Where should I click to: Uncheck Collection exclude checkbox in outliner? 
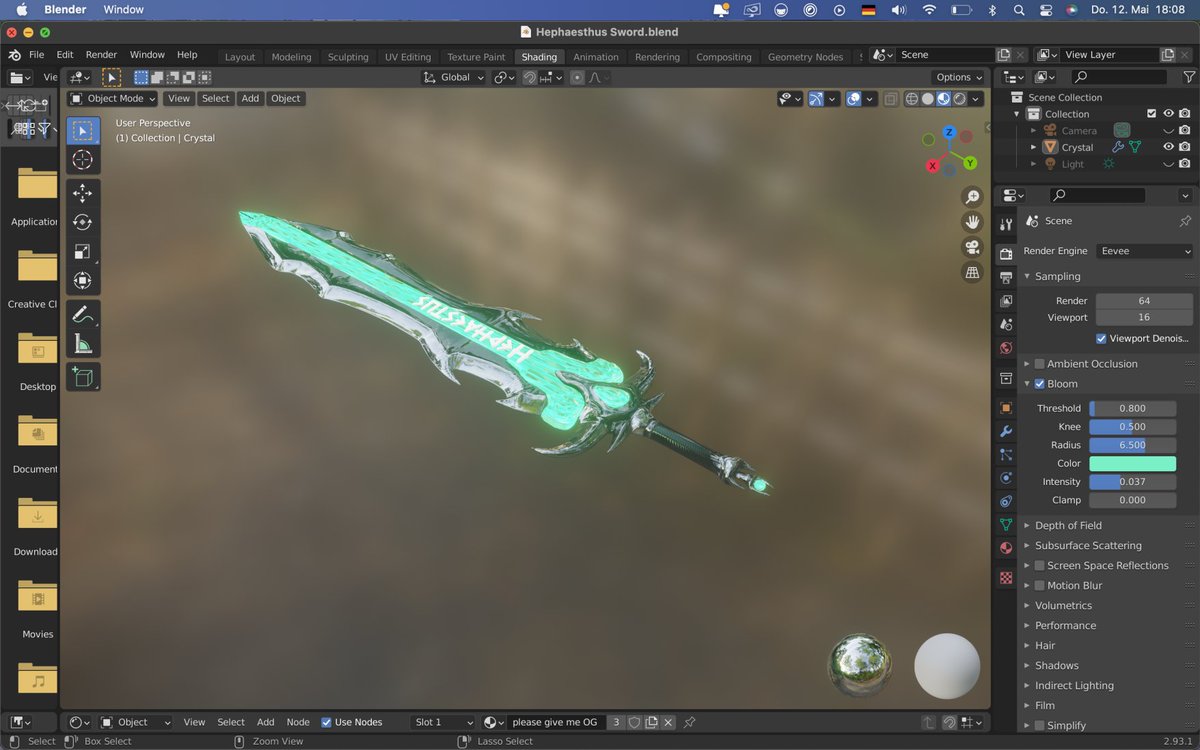point(1151,114)
